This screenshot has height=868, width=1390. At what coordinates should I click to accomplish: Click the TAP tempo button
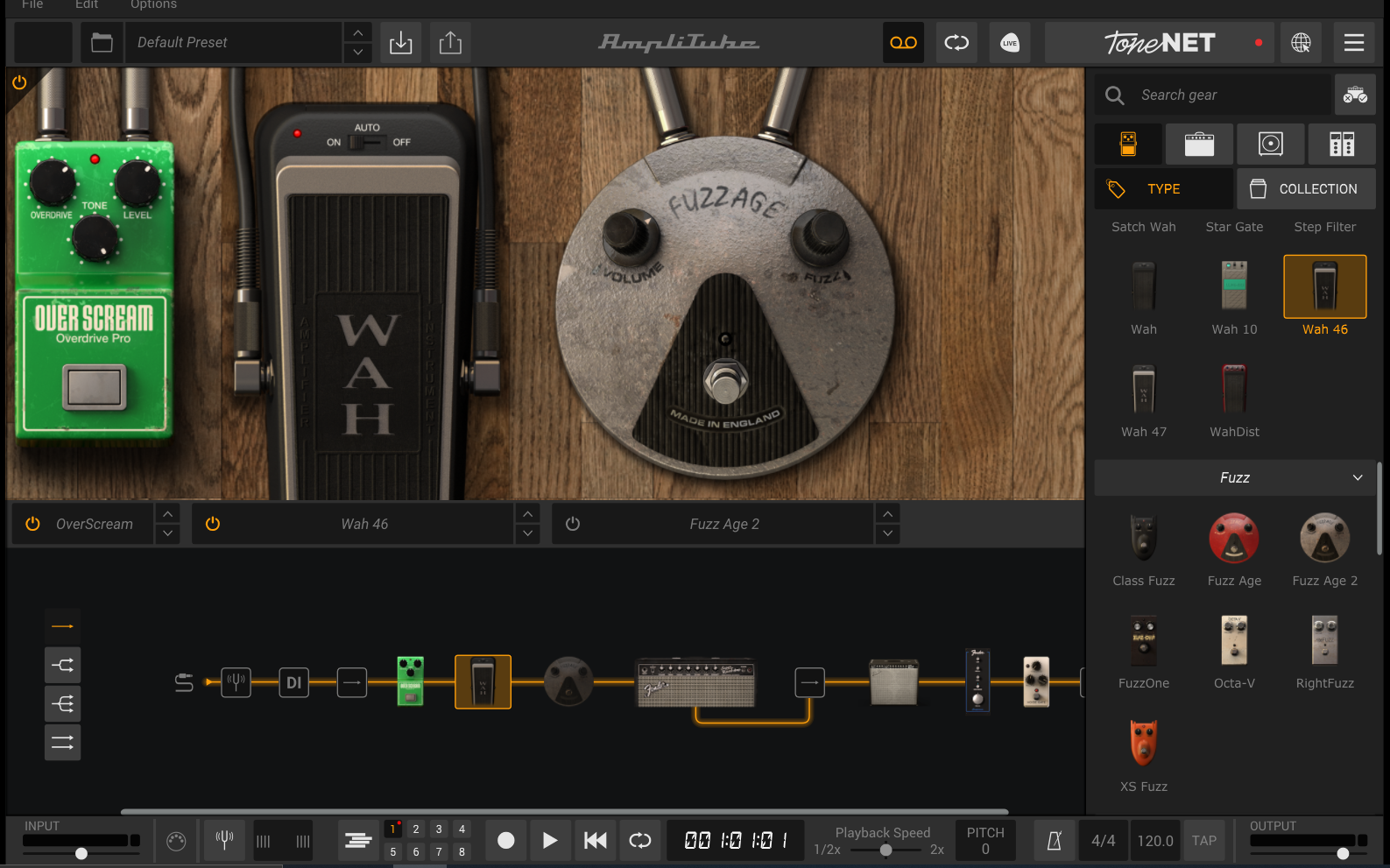(1204, 841)
